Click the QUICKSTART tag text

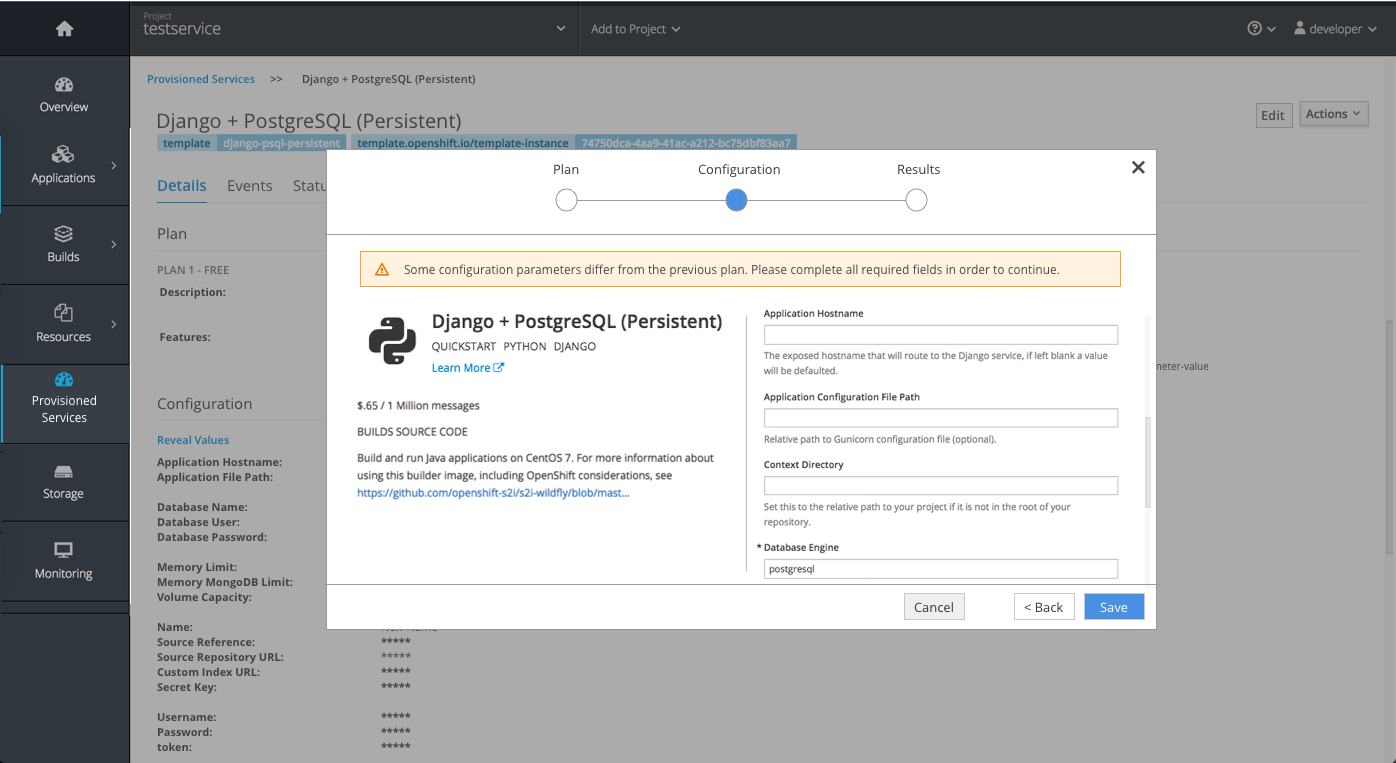point(463,346)
